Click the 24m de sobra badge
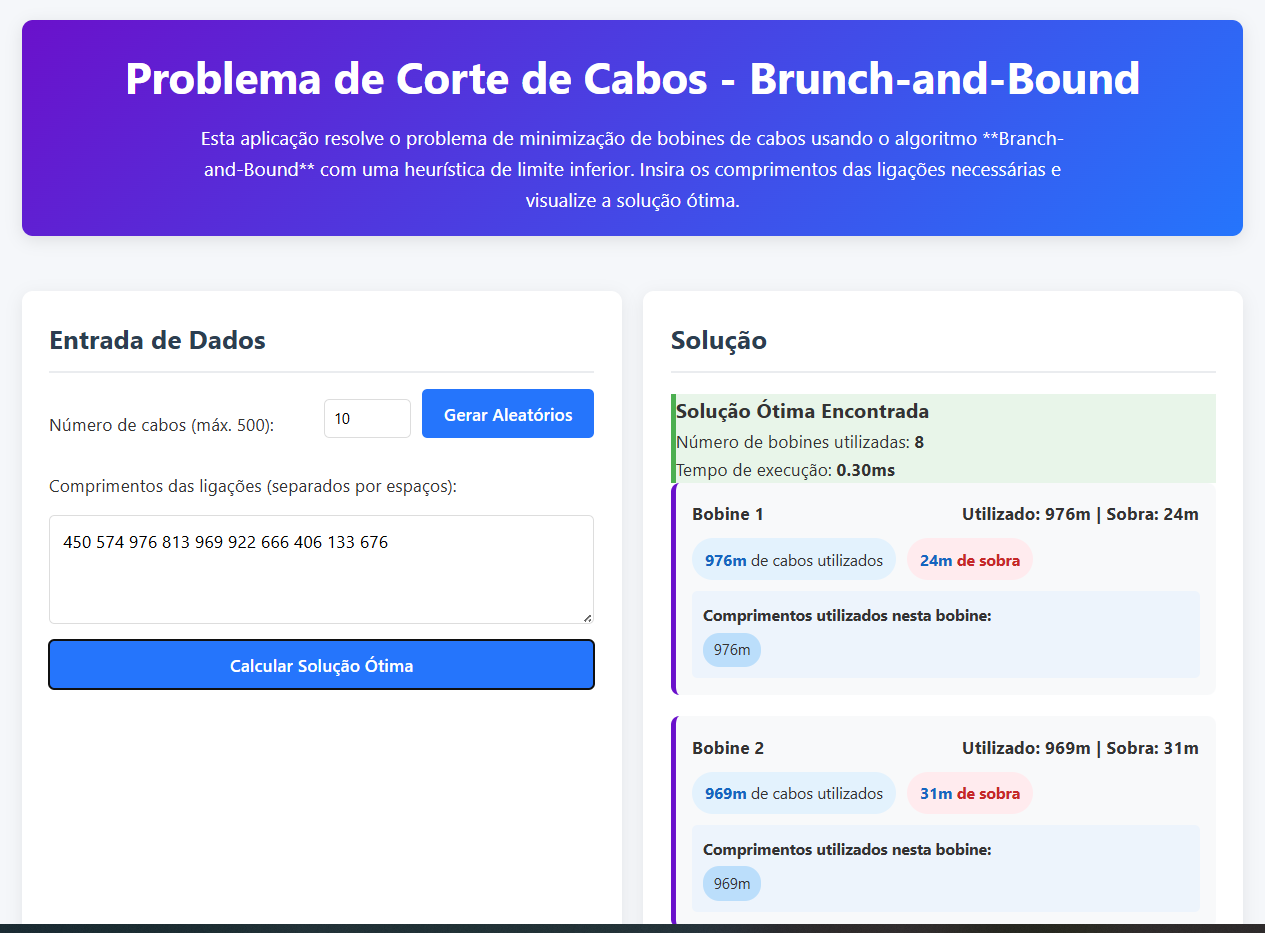The width and height of the screenshot is (1265, 933). (969, 559)
